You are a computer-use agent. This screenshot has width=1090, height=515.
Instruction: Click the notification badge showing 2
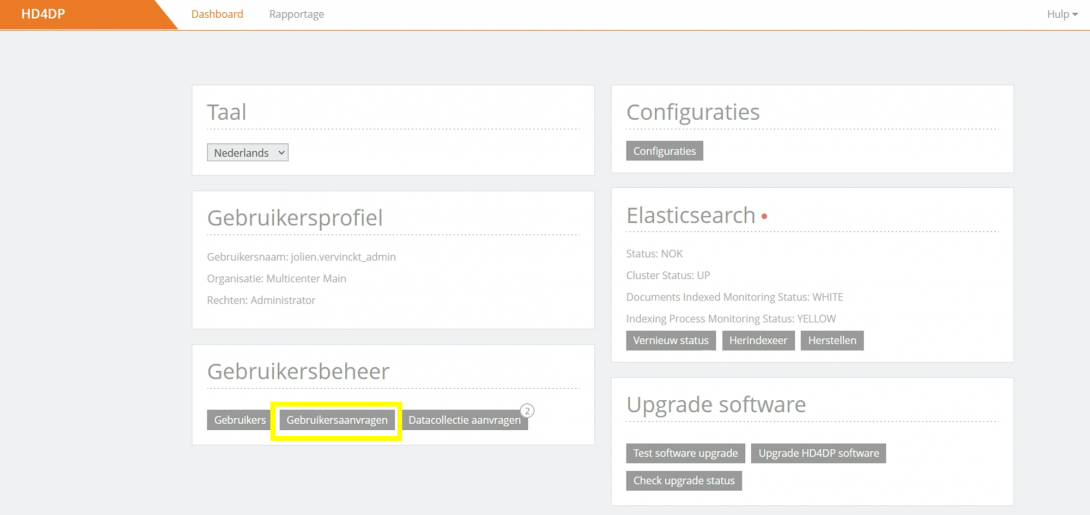tap(528, 410)
